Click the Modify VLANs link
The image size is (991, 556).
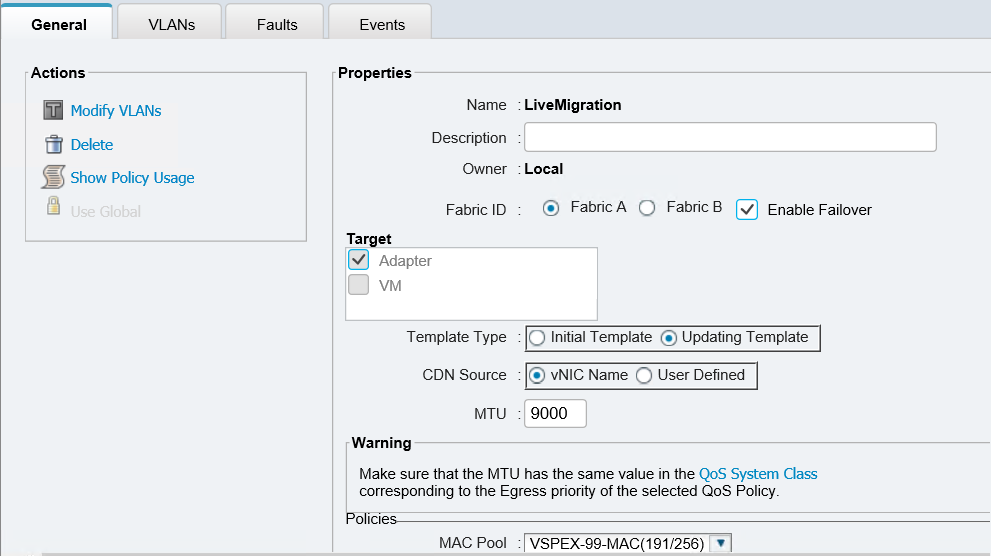click(x=116, y=111)
